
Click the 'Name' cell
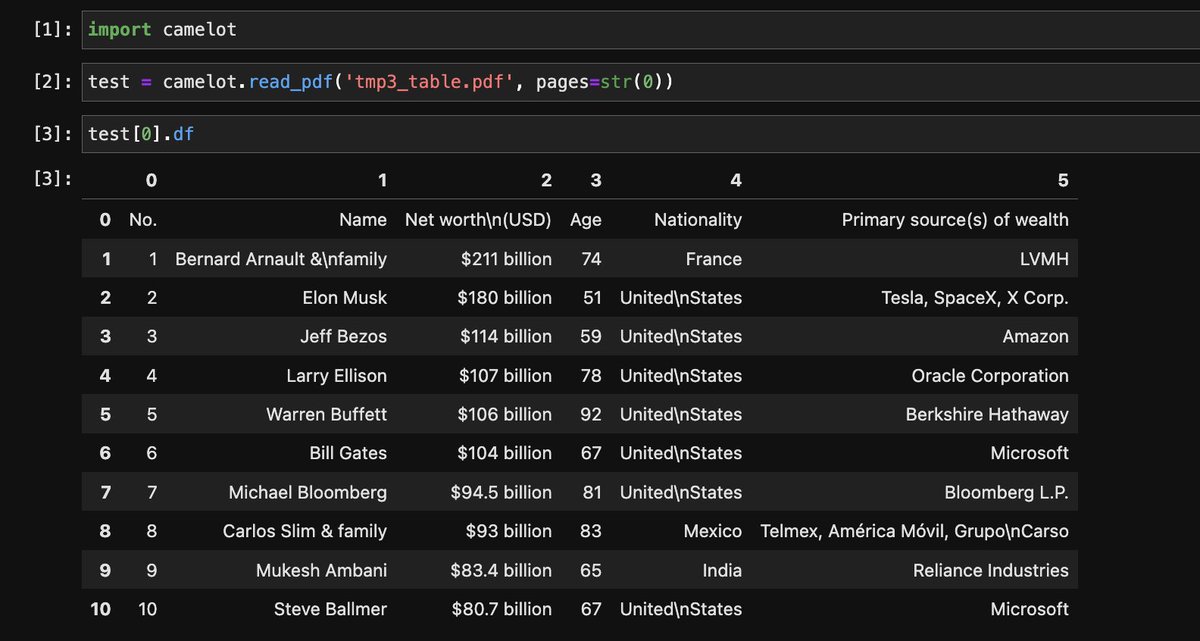point(363,220)
